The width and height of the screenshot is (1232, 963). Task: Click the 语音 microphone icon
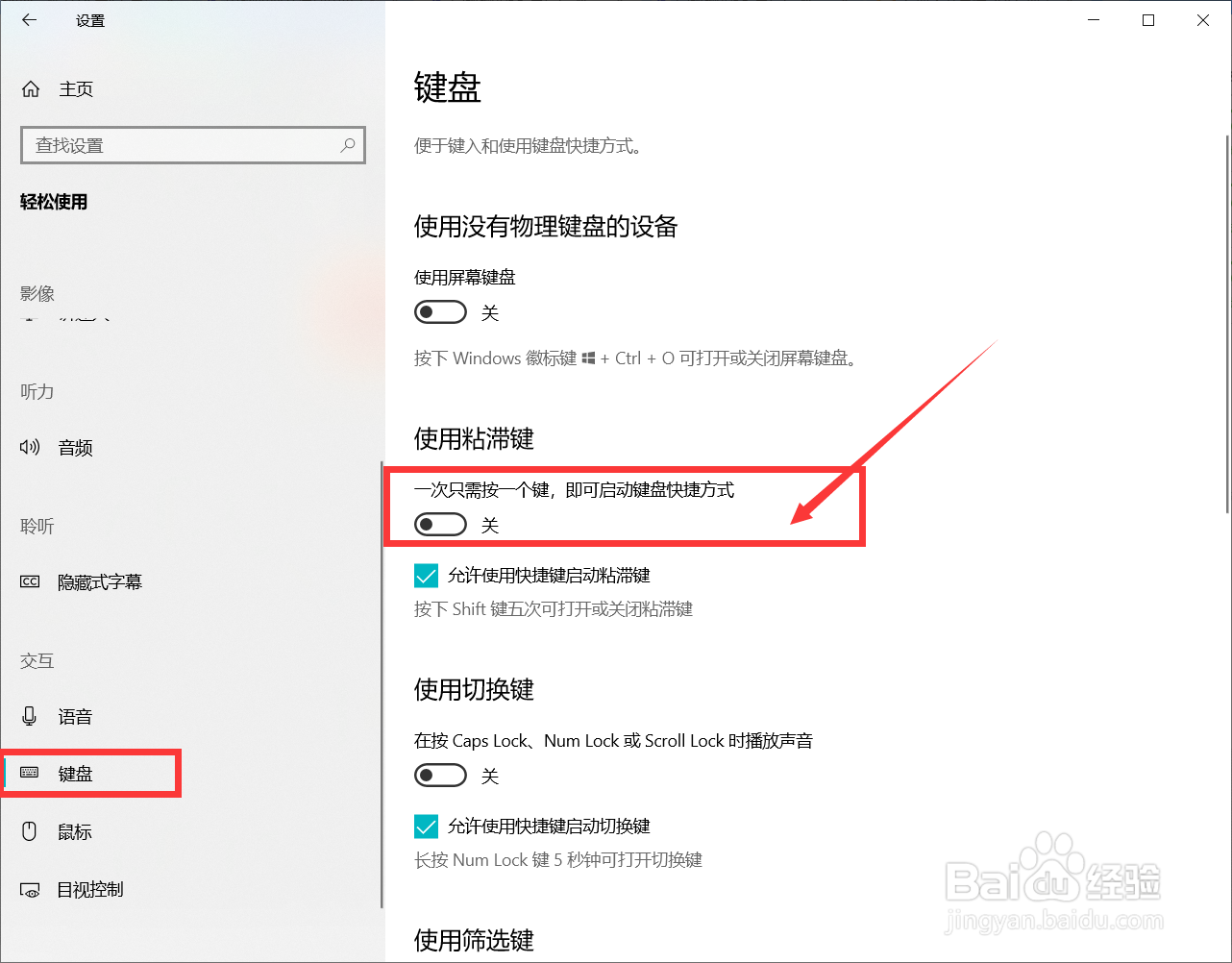[30, 716]
